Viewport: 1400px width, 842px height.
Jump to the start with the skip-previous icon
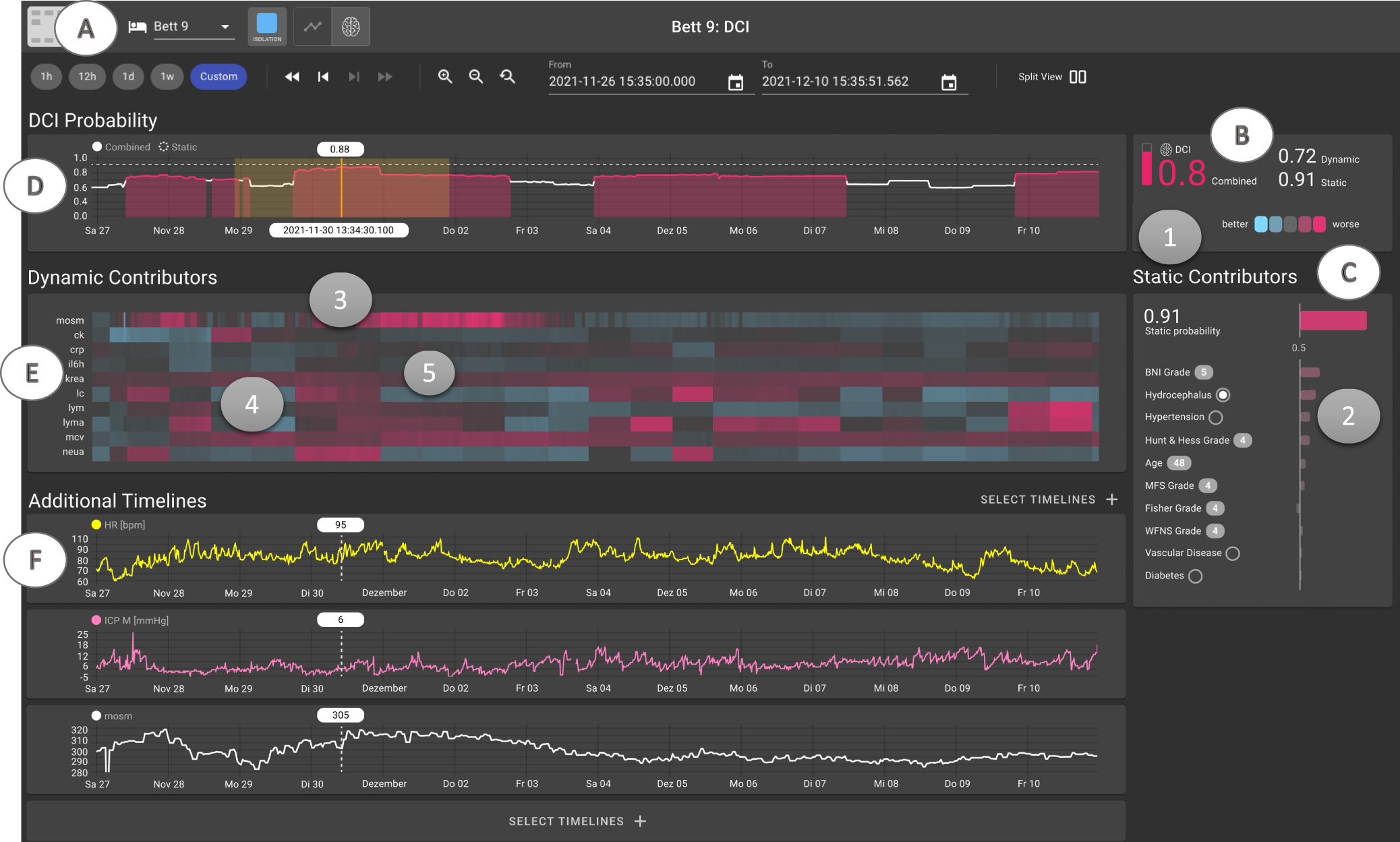[323, 77]
